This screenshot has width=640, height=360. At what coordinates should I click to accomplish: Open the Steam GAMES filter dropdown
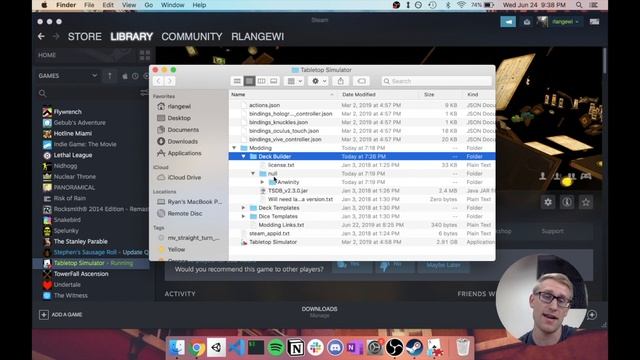[x=67, y=76]
